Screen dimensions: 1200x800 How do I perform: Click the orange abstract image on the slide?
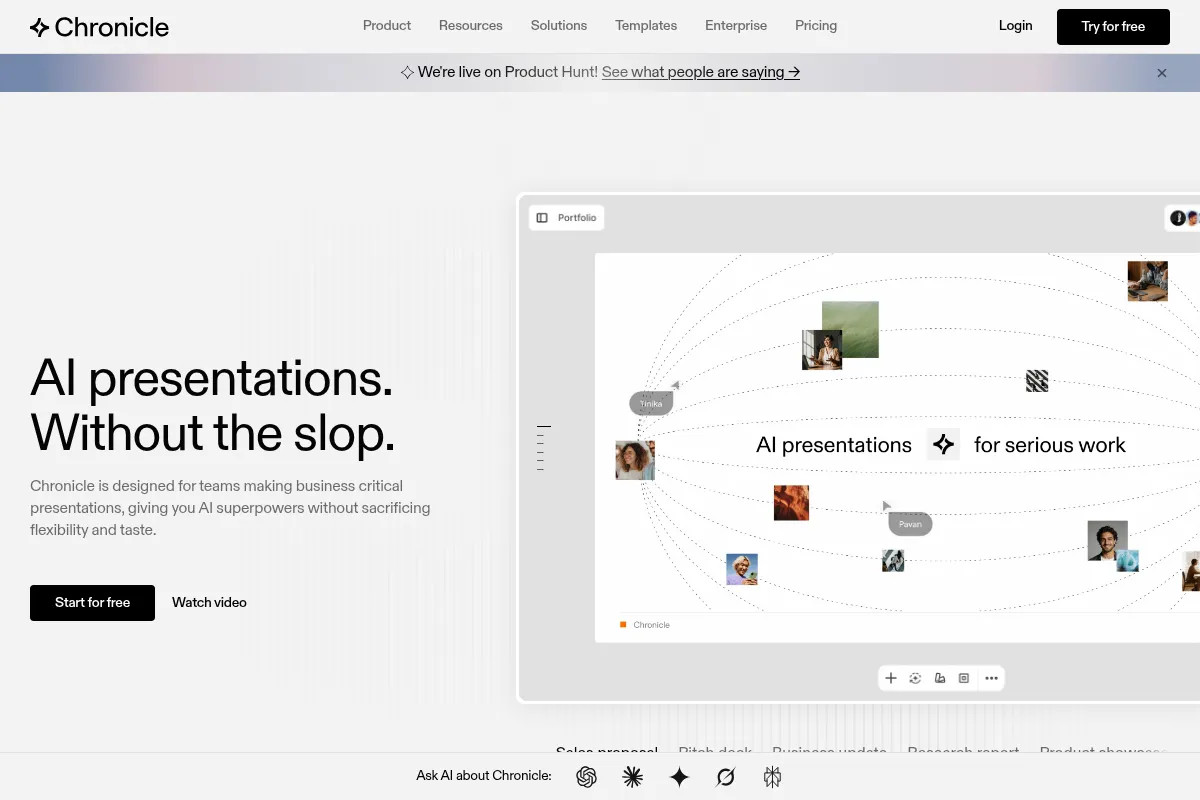pos(791,503)
